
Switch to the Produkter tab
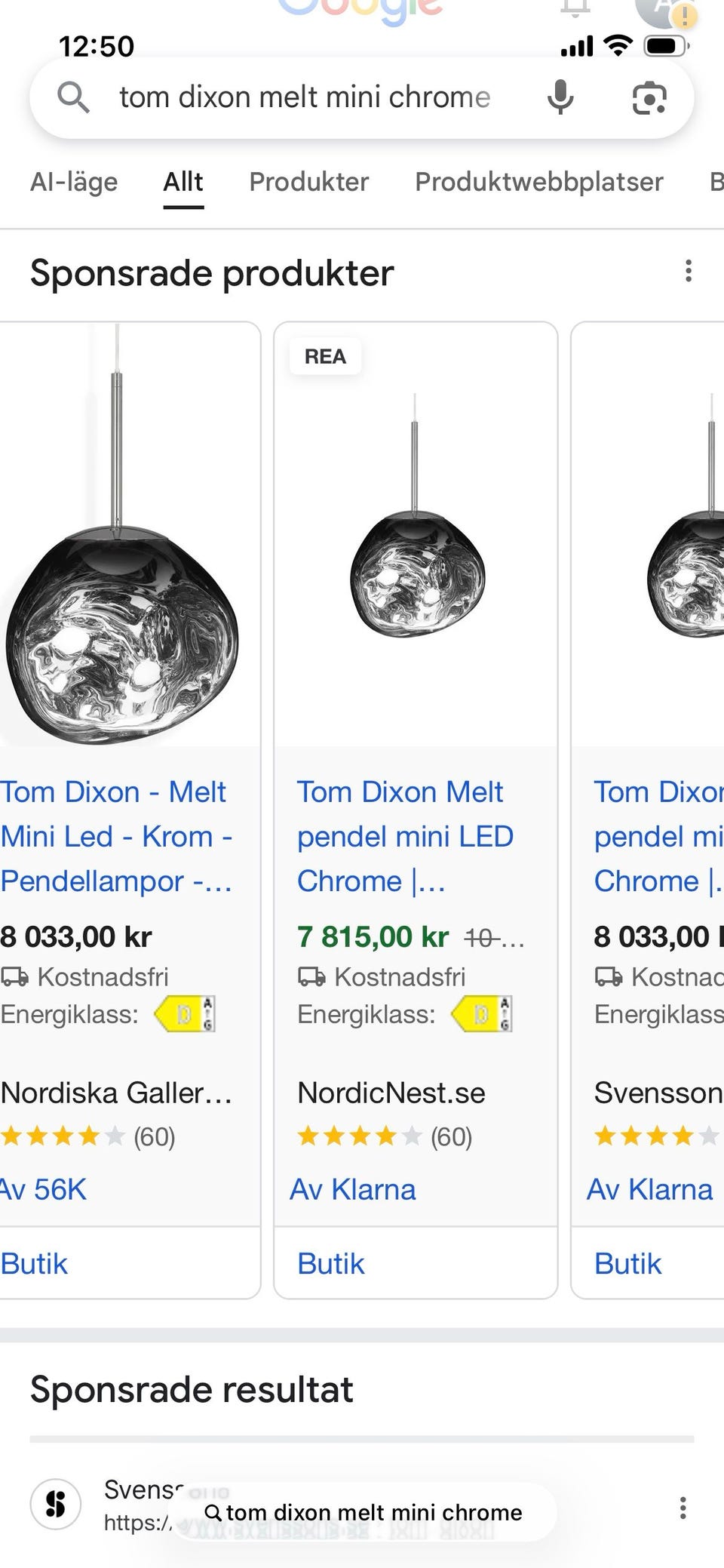pos(308,182)
